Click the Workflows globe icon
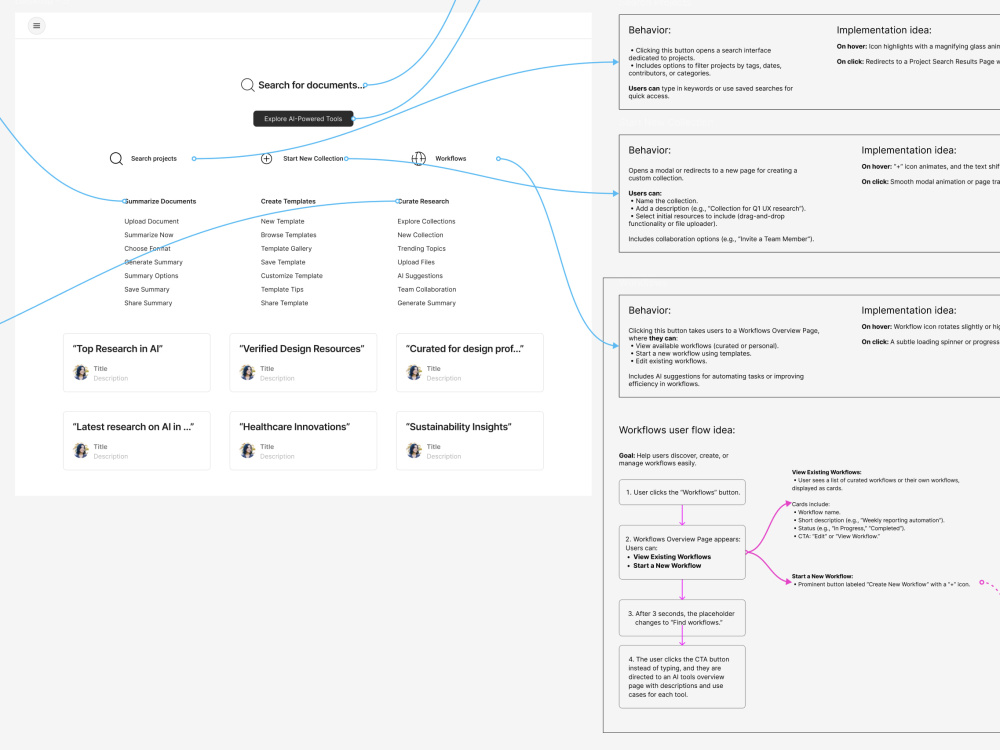Screen dimensions: 1000x750 tap(418, 158)
